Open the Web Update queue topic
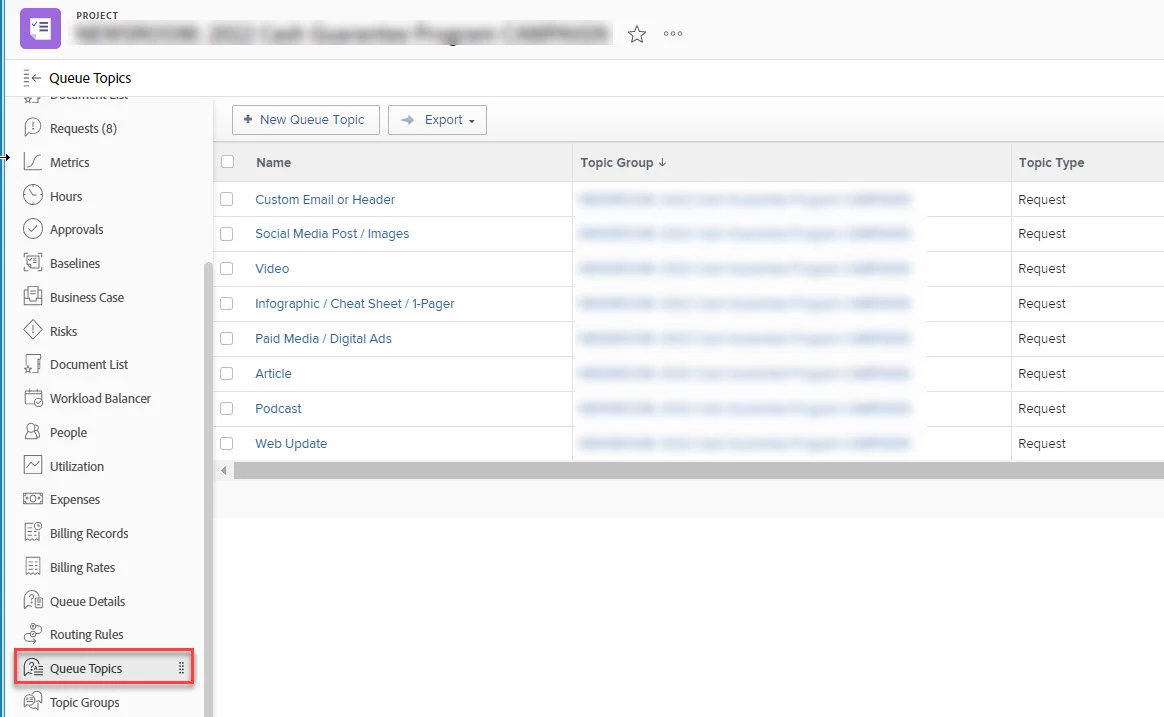Screen dimensions: 1164x717 pos(291,444)
